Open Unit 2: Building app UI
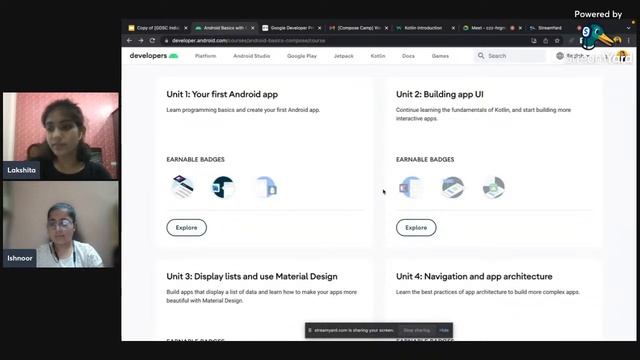This screenshot has height=360, width=640. point(440,94)
